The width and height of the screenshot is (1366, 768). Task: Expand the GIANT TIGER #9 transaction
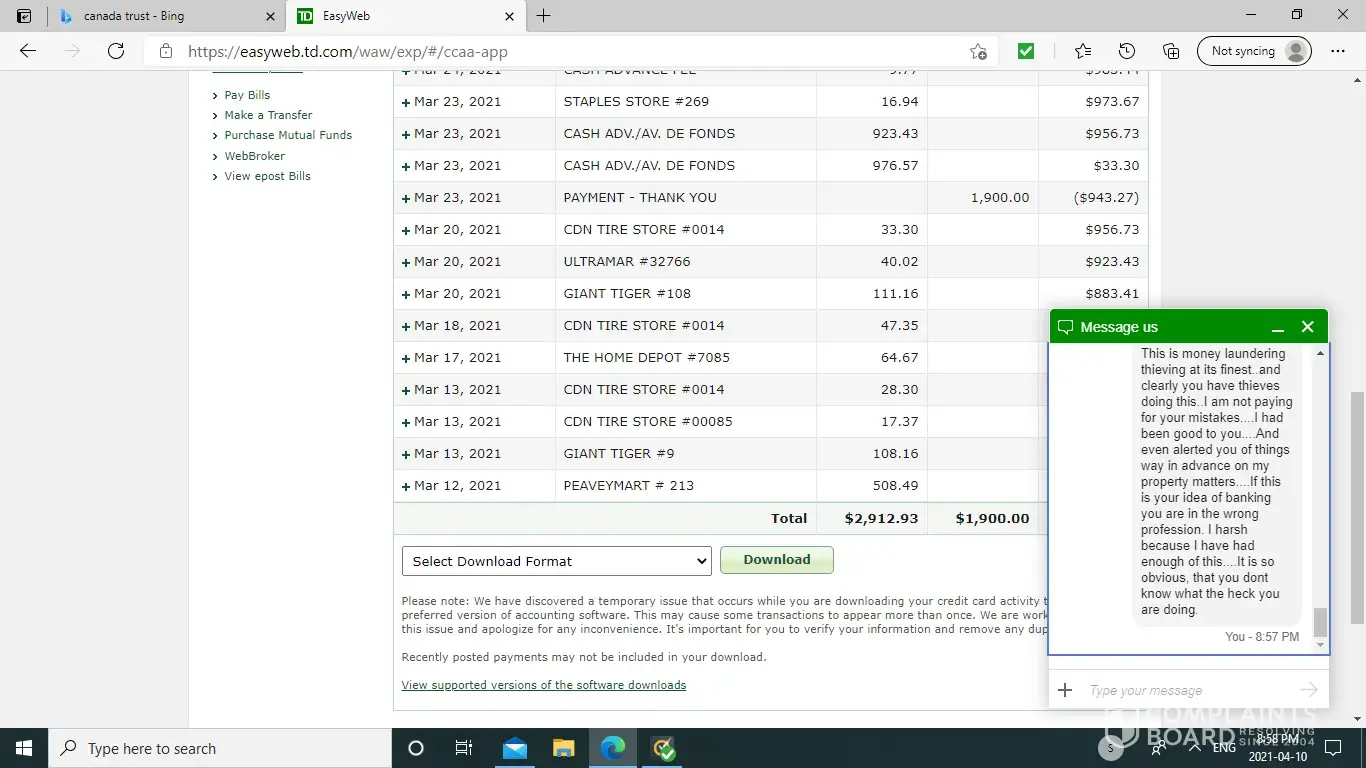click(x=406, y=454)
